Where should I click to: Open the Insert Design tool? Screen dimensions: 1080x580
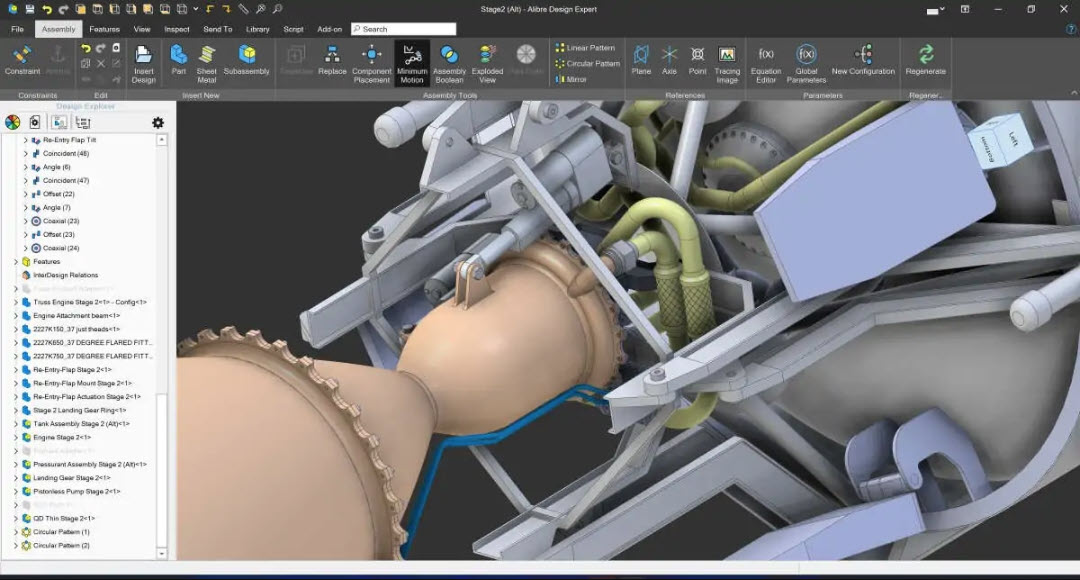click(143, 62)
